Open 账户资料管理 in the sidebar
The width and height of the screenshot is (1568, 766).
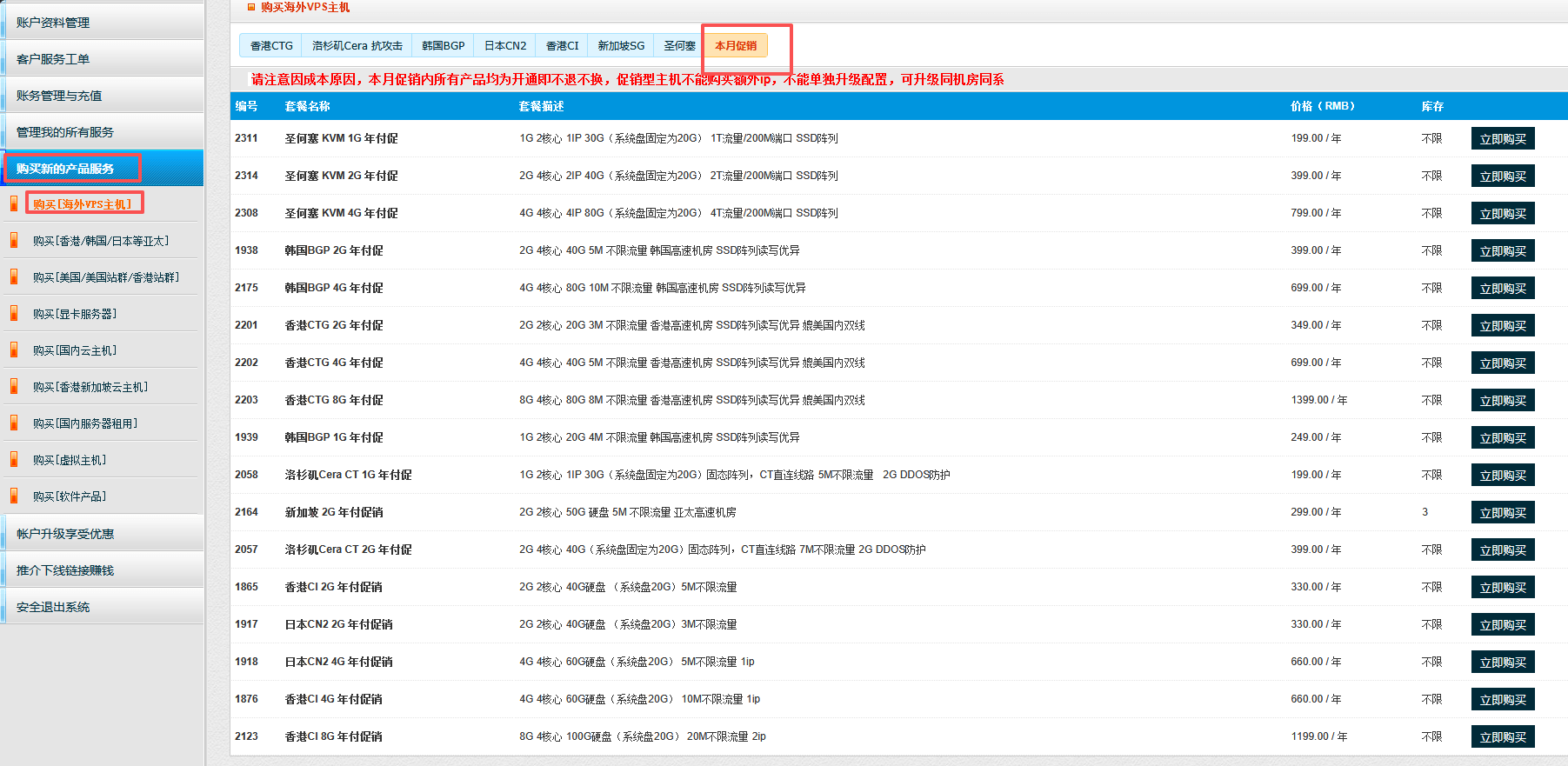(103, 22)
